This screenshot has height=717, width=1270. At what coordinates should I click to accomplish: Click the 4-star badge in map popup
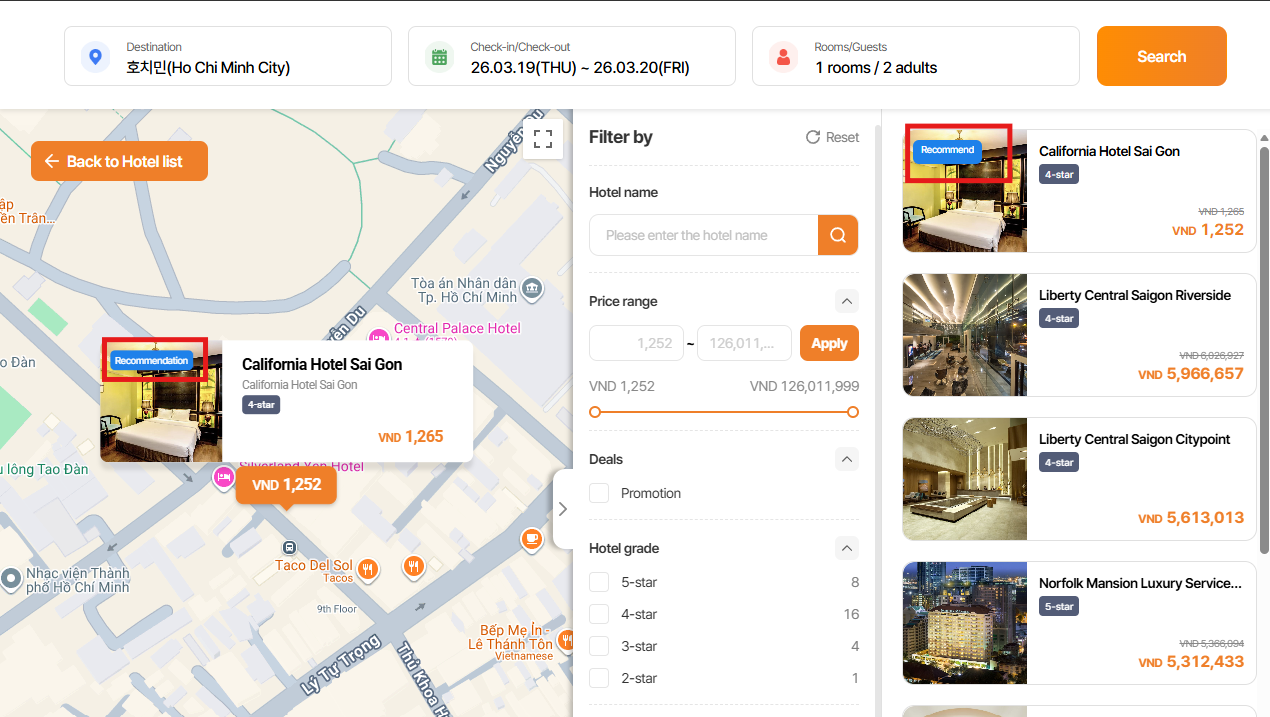tap(261, 405)
